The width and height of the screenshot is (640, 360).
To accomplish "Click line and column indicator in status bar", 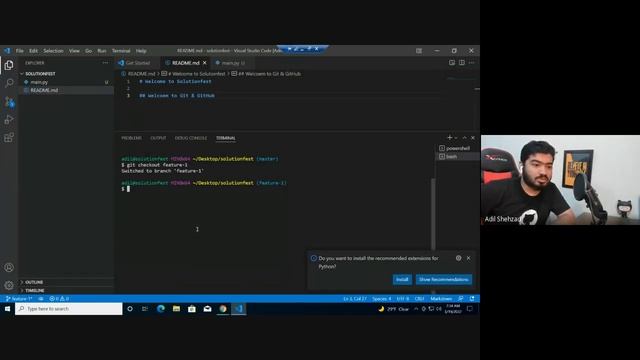I will 355,298.
